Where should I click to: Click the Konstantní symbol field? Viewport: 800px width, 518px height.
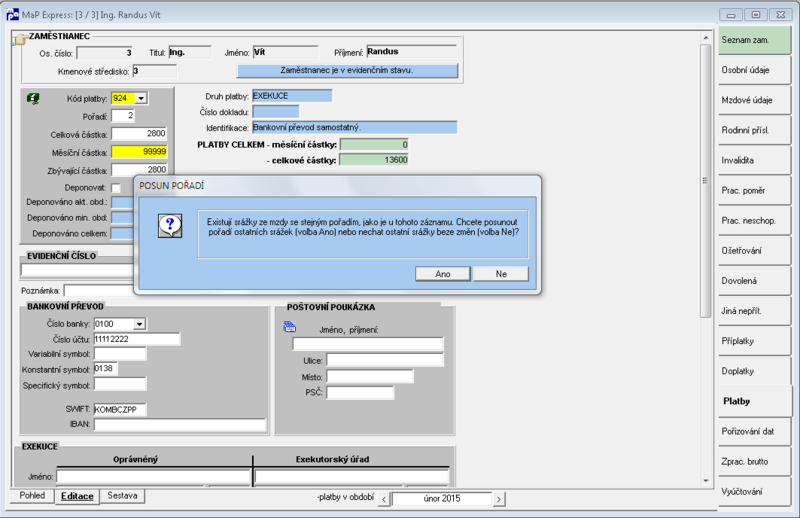106,368
